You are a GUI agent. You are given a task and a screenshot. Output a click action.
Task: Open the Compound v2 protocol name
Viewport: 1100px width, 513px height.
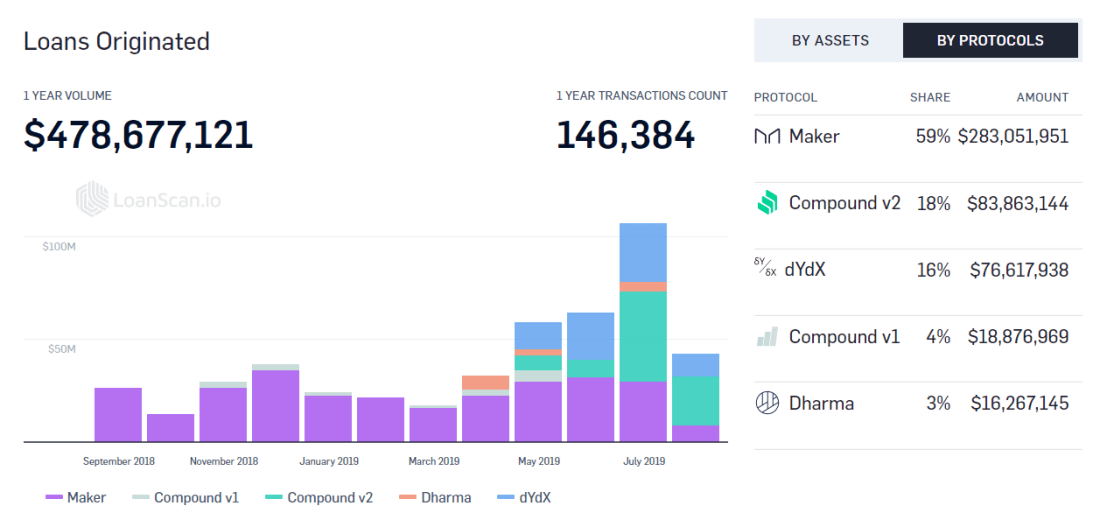tap(845, 204)
